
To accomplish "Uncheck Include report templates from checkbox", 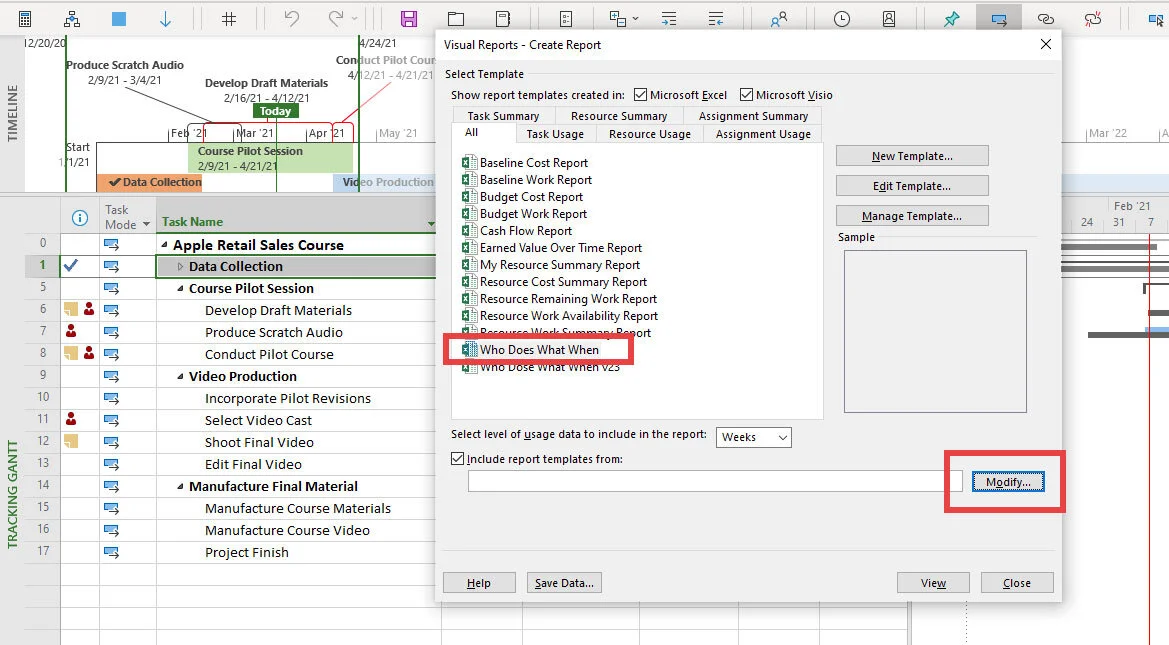I will click(457, 459).
